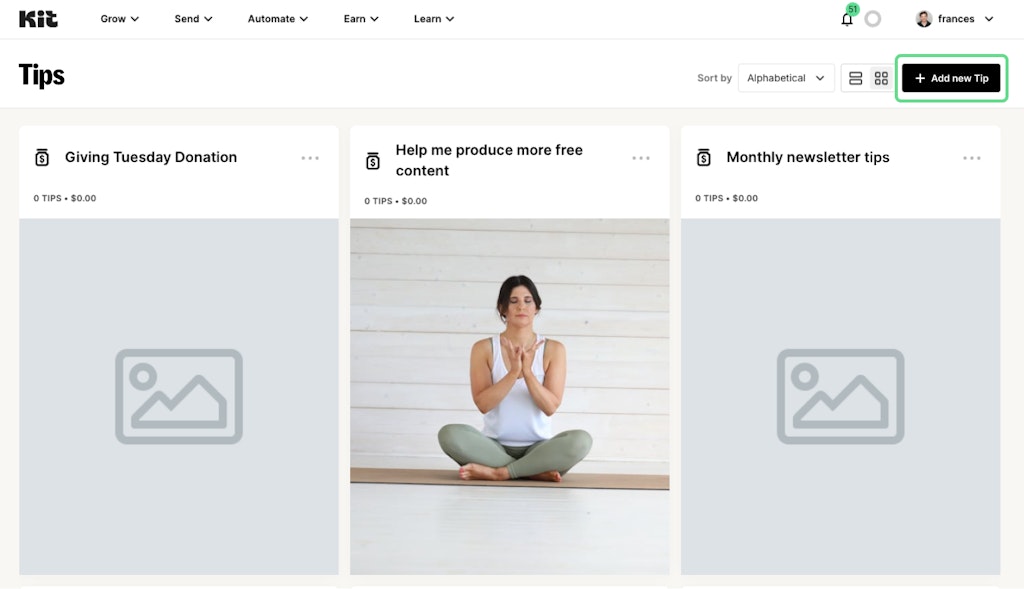Open the Automate menu

tap(277, 19)
